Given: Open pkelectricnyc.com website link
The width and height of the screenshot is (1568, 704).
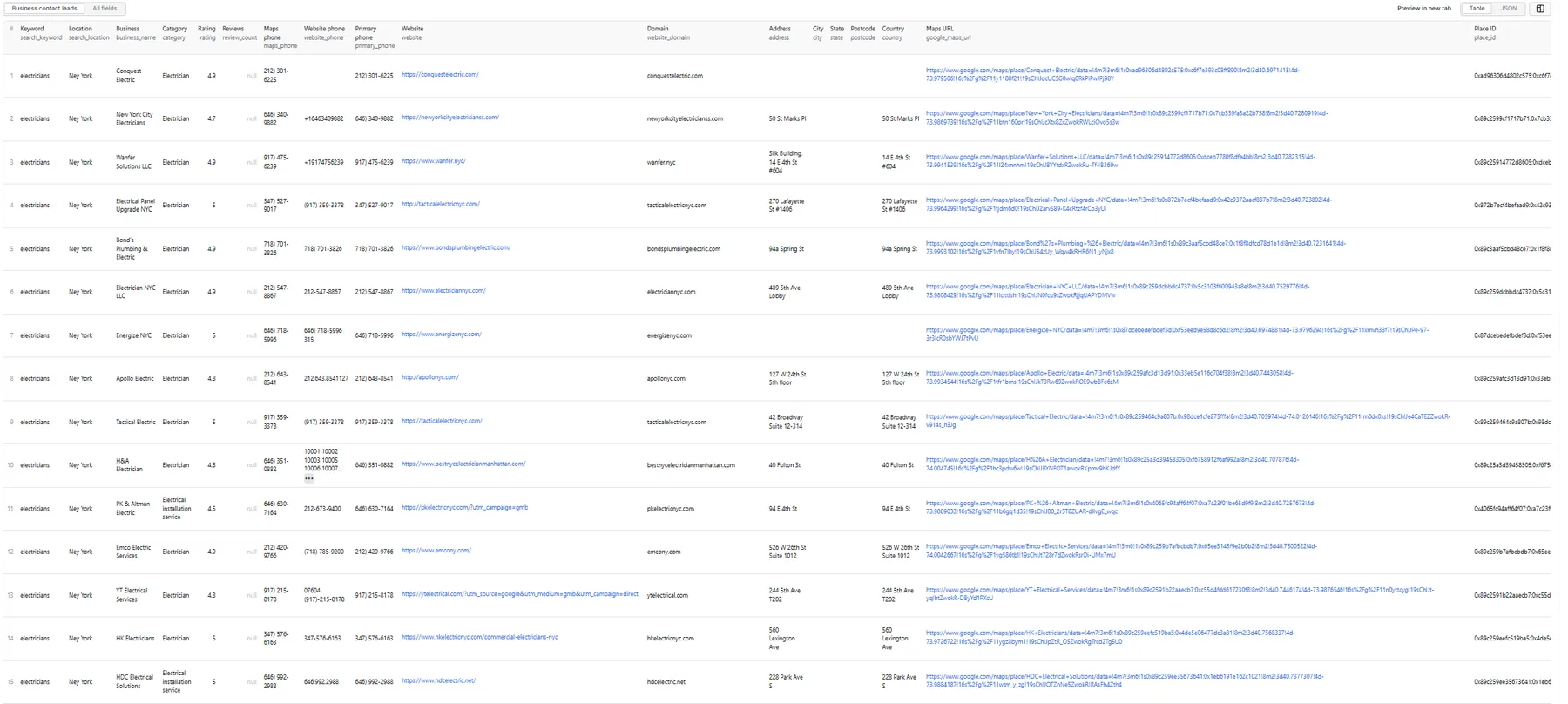Looking at the screenshot, I should click(x=464, y=507).
